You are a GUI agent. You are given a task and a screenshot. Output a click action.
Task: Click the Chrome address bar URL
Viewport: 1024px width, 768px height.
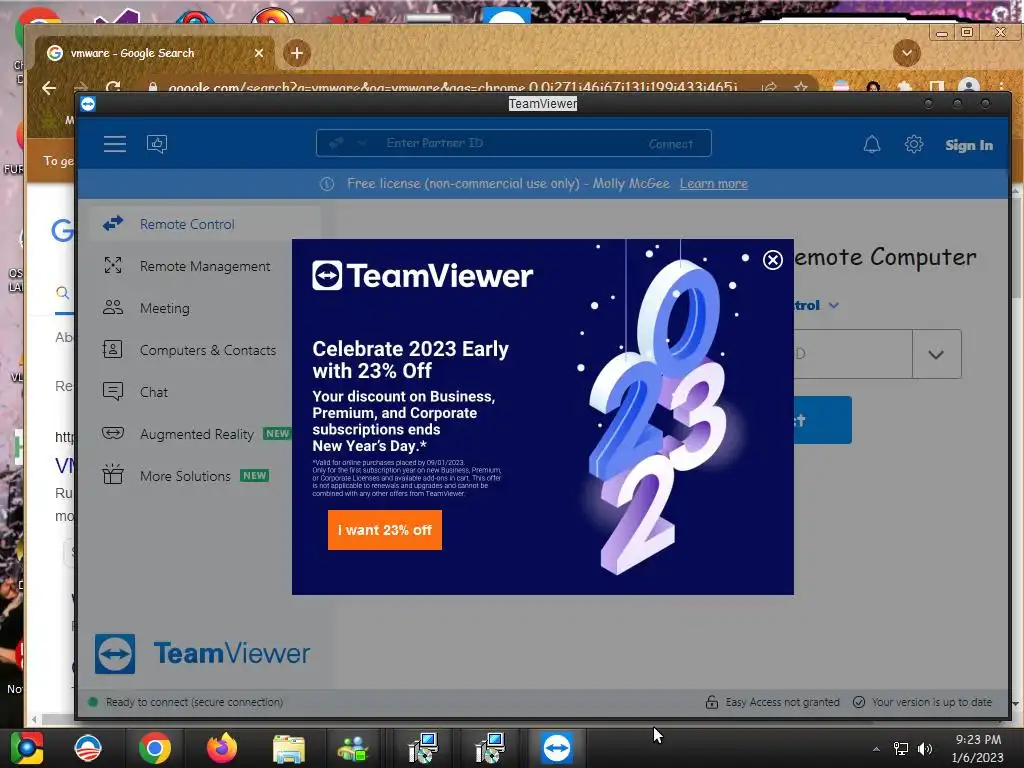[452, 87]
